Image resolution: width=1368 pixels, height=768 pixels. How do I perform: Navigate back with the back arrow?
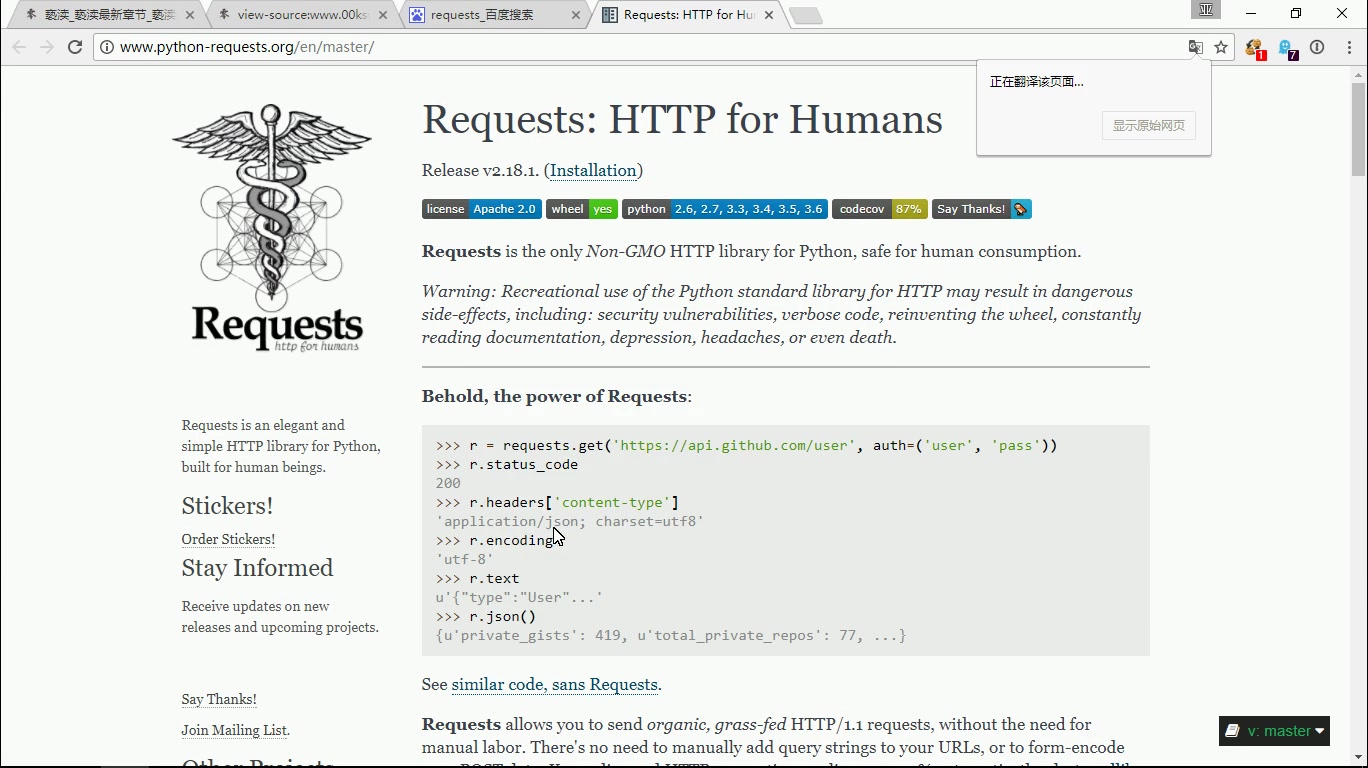point(19,46)
